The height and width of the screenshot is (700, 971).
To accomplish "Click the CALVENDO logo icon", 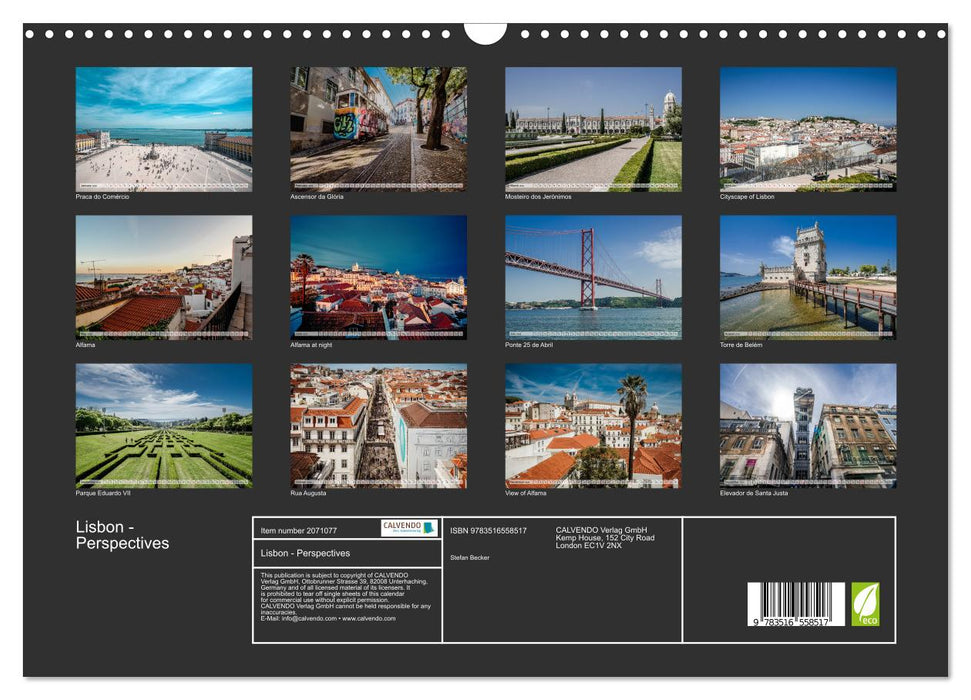I will (x=427, y=528).
